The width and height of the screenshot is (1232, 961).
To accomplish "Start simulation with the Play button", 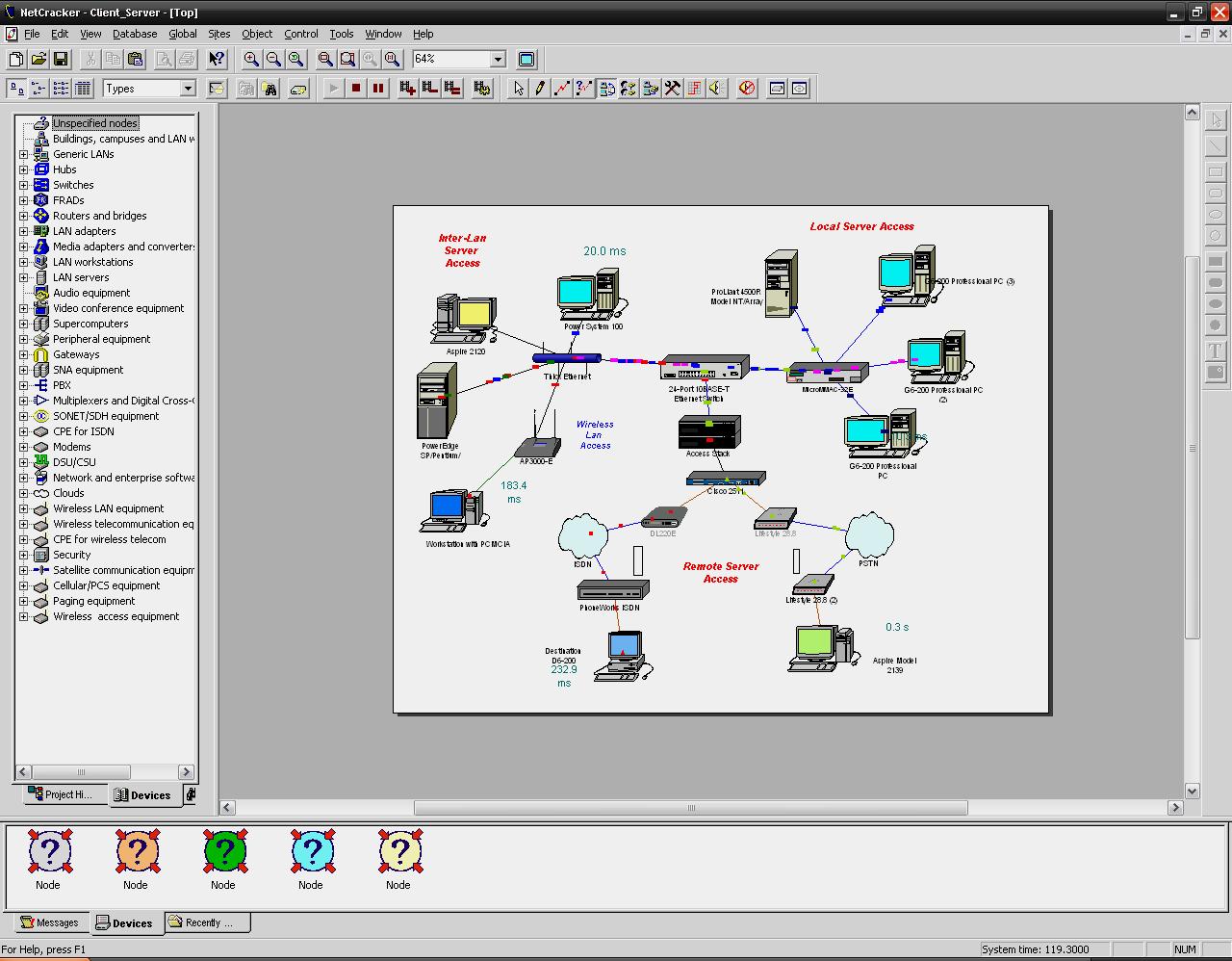I will pos(334,89).
